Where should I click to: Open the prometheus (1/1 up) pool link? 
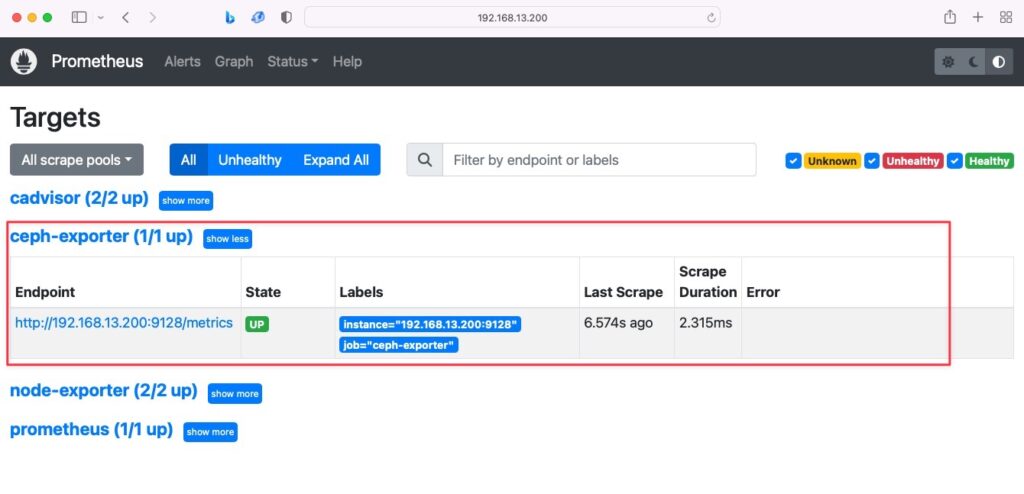[x=91, y=429]
